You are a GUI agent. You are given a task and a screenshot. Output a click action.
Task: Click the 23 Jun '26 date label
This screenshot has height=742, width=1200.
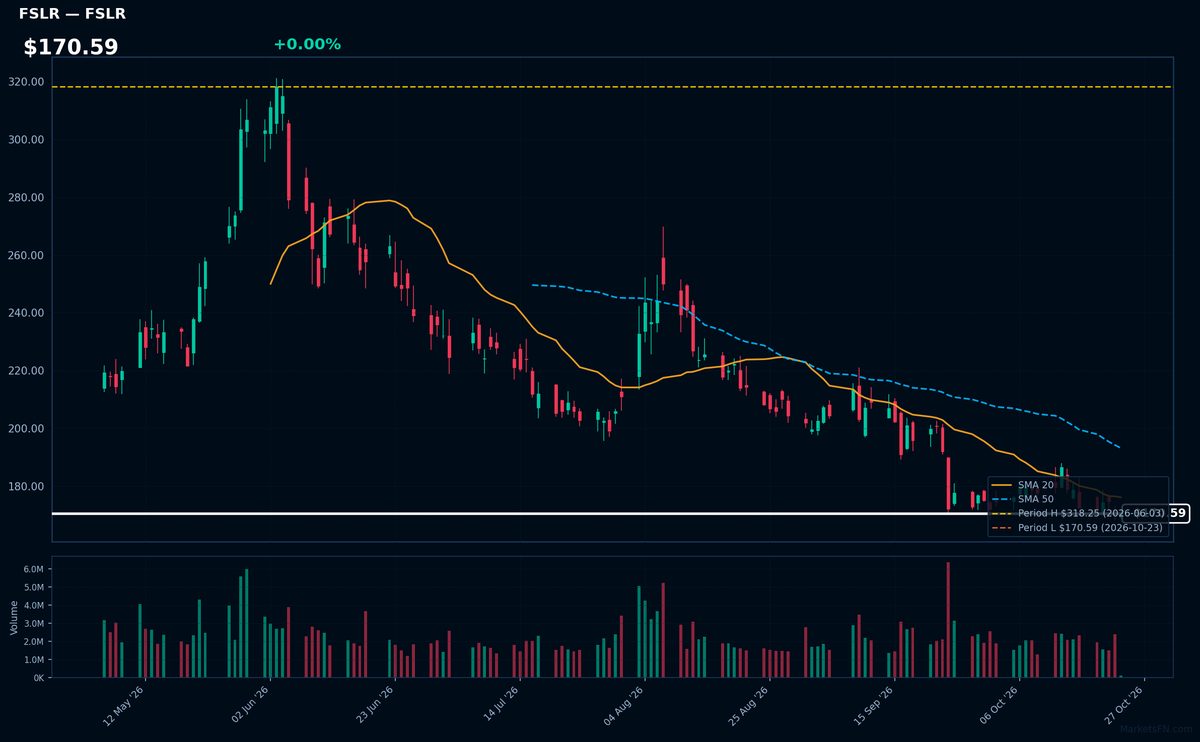point(375,705)
